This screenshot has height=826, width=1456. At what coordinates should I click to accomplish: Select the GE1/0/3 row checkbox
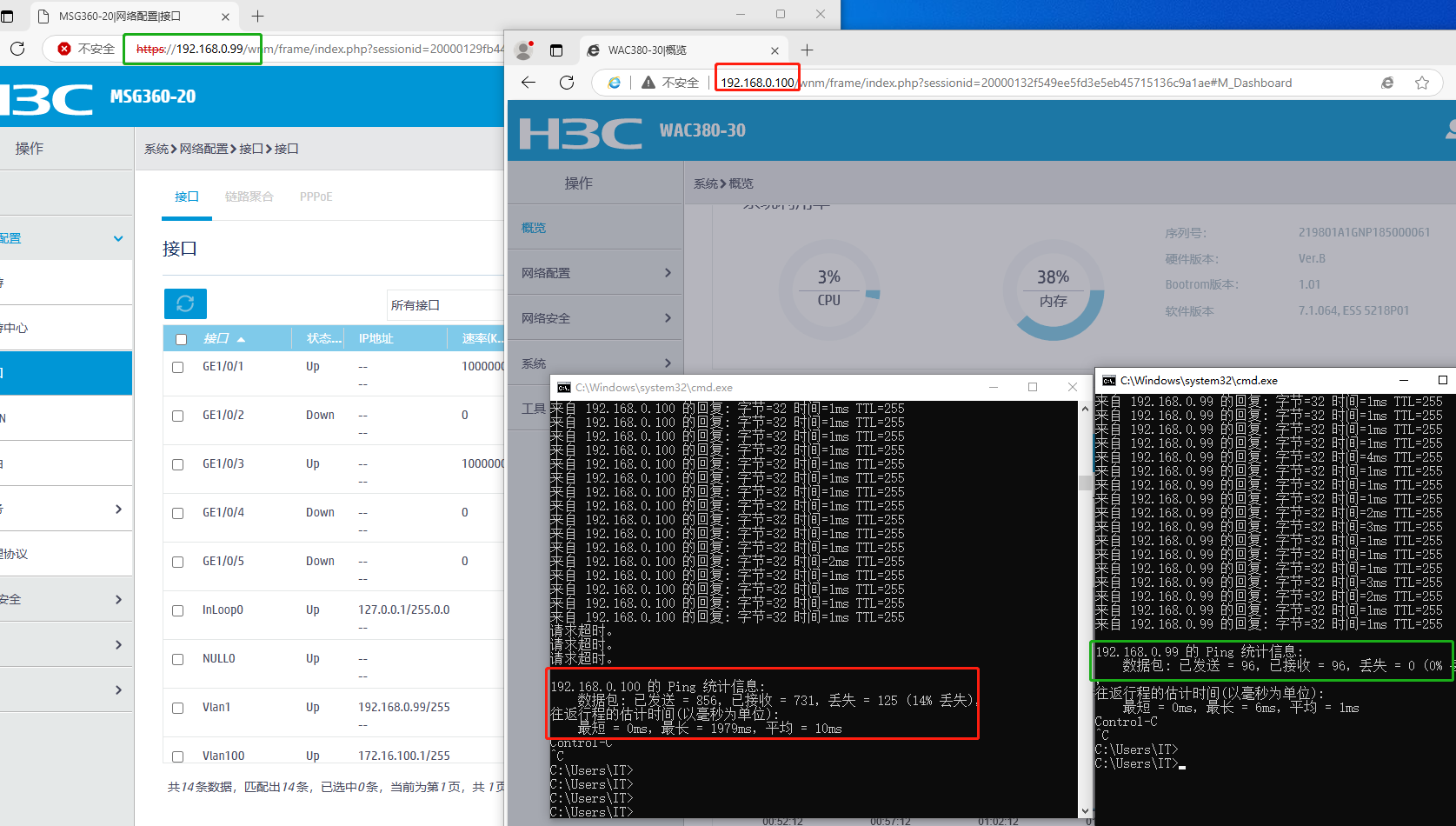click(x=178, y=465)
